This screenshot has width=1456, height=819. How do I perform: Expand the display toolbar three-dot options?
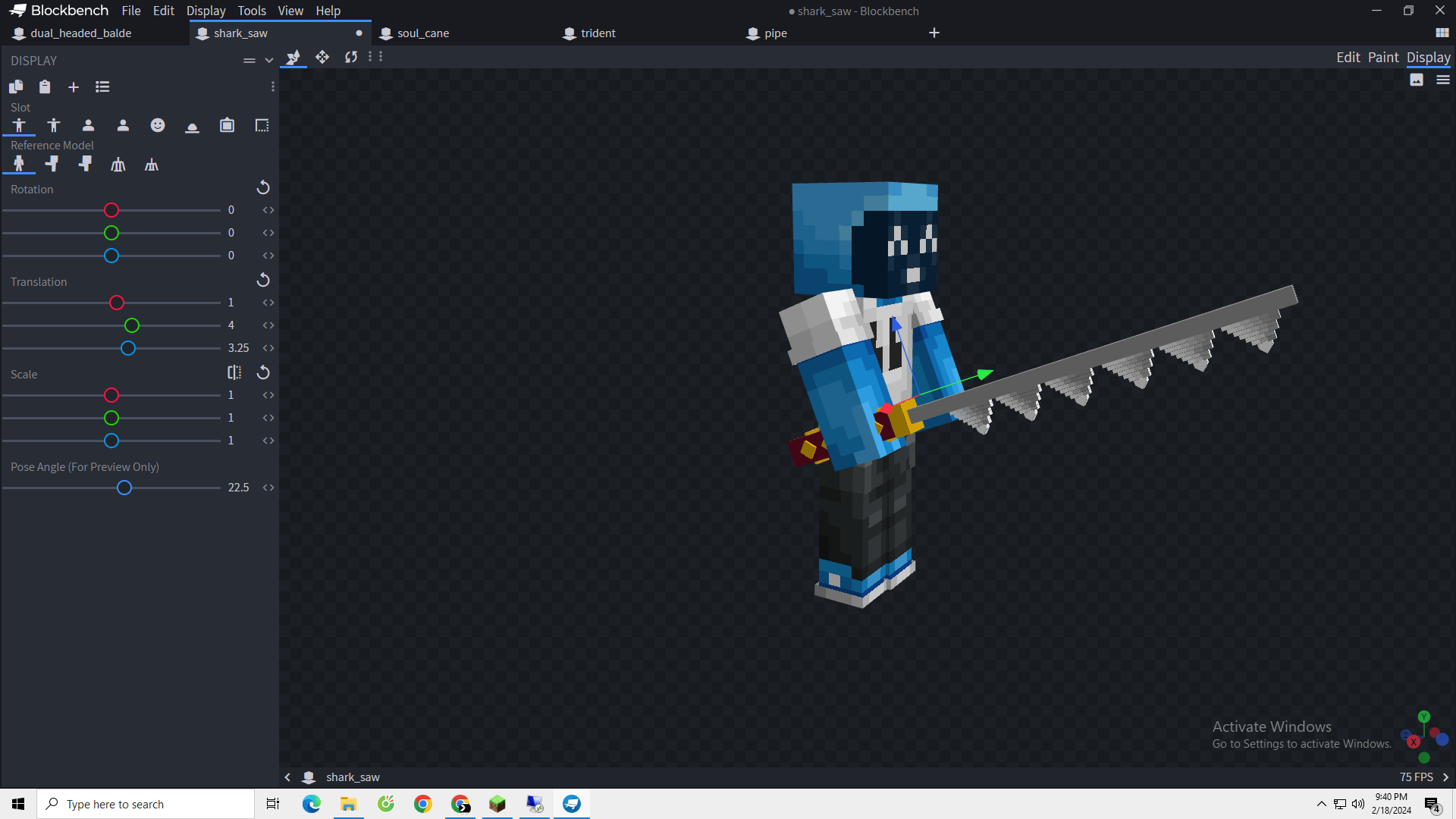(x=273, y=87)
